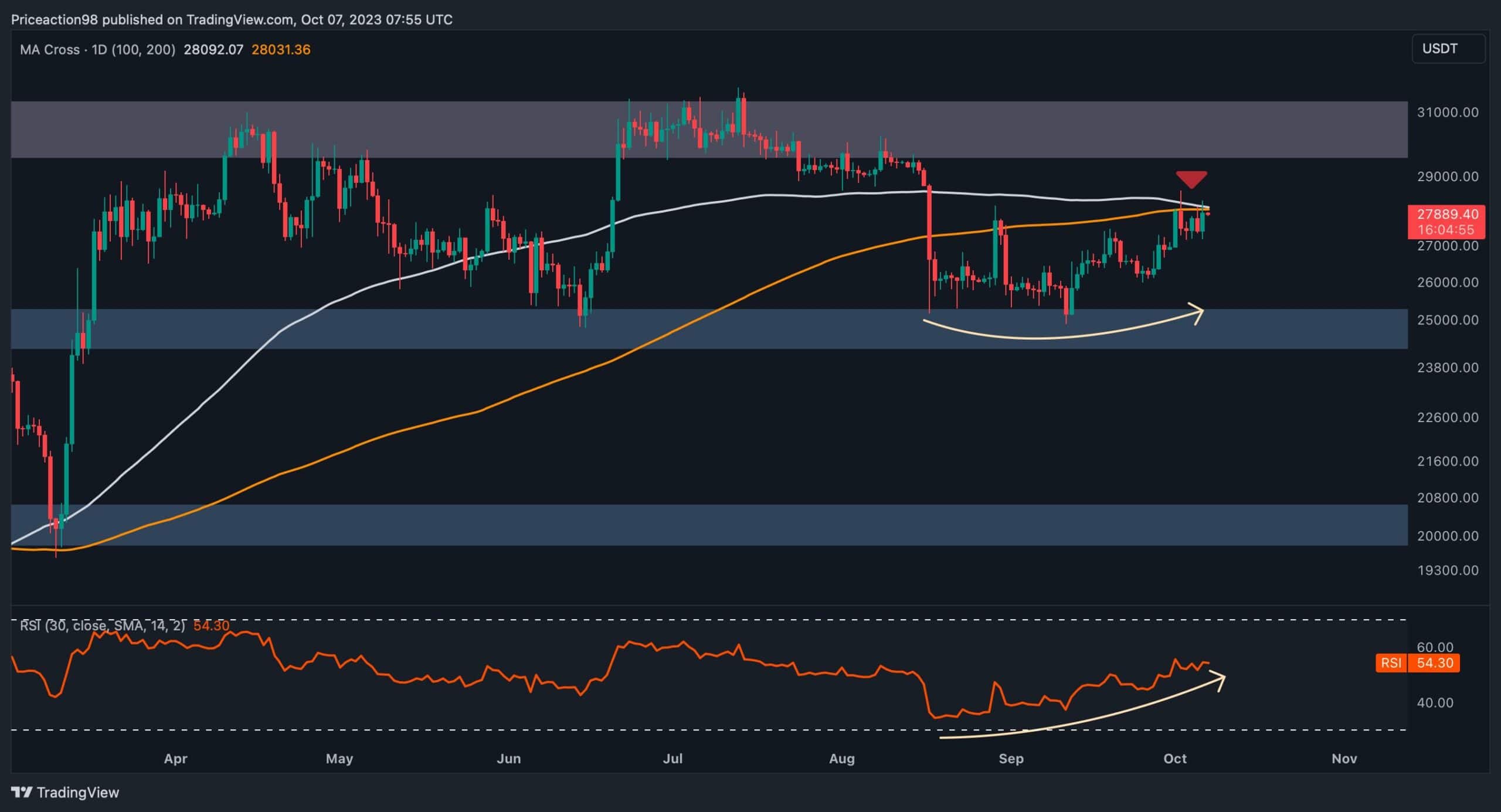This screenshot has height=812, width=1501.
Task: Click the Sep date label
Action: pyautogui.click(x=1011, y=759)
